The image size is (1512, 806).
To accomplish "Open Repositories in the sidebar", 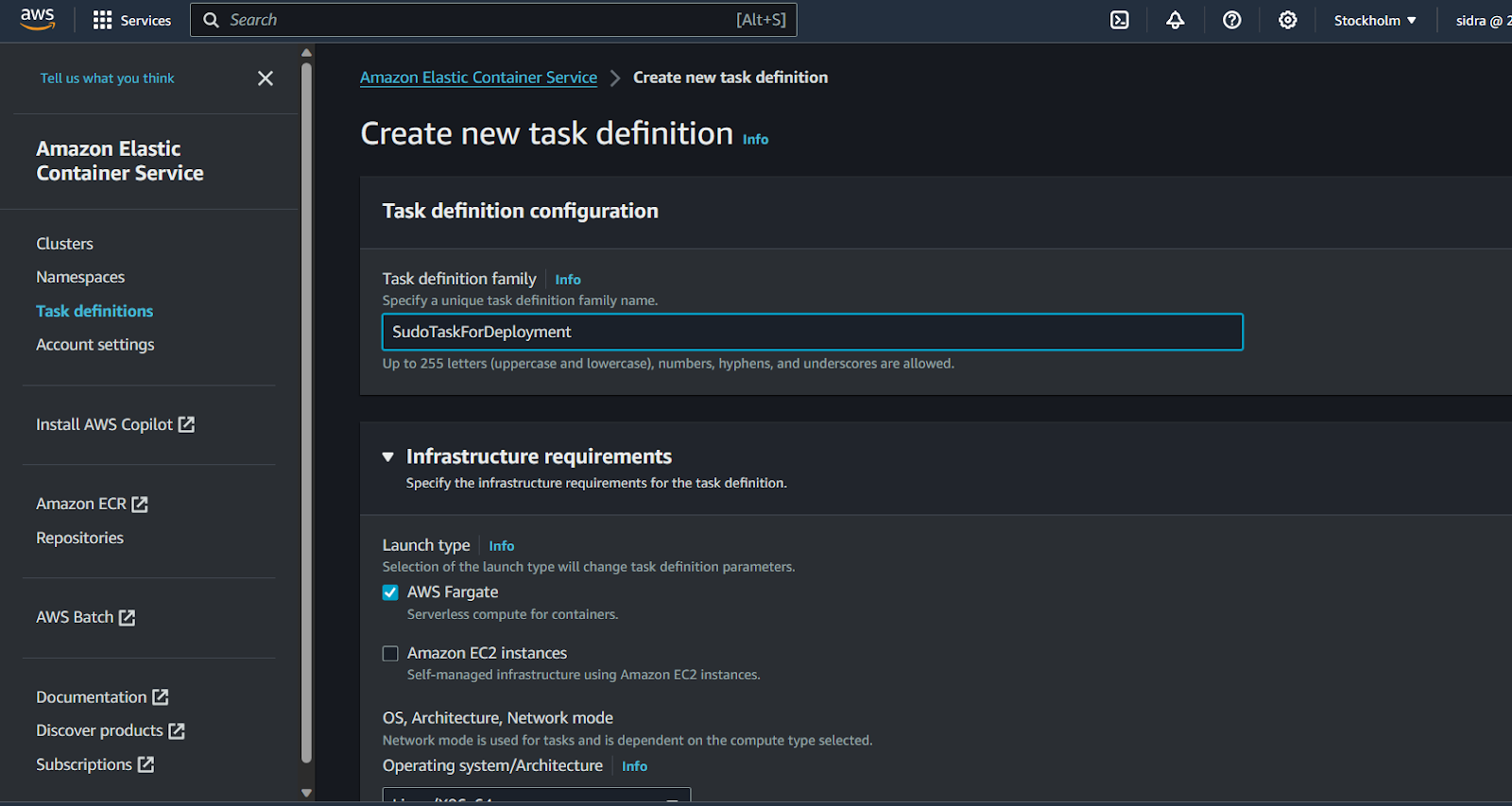I will click(x=80, y=538).
